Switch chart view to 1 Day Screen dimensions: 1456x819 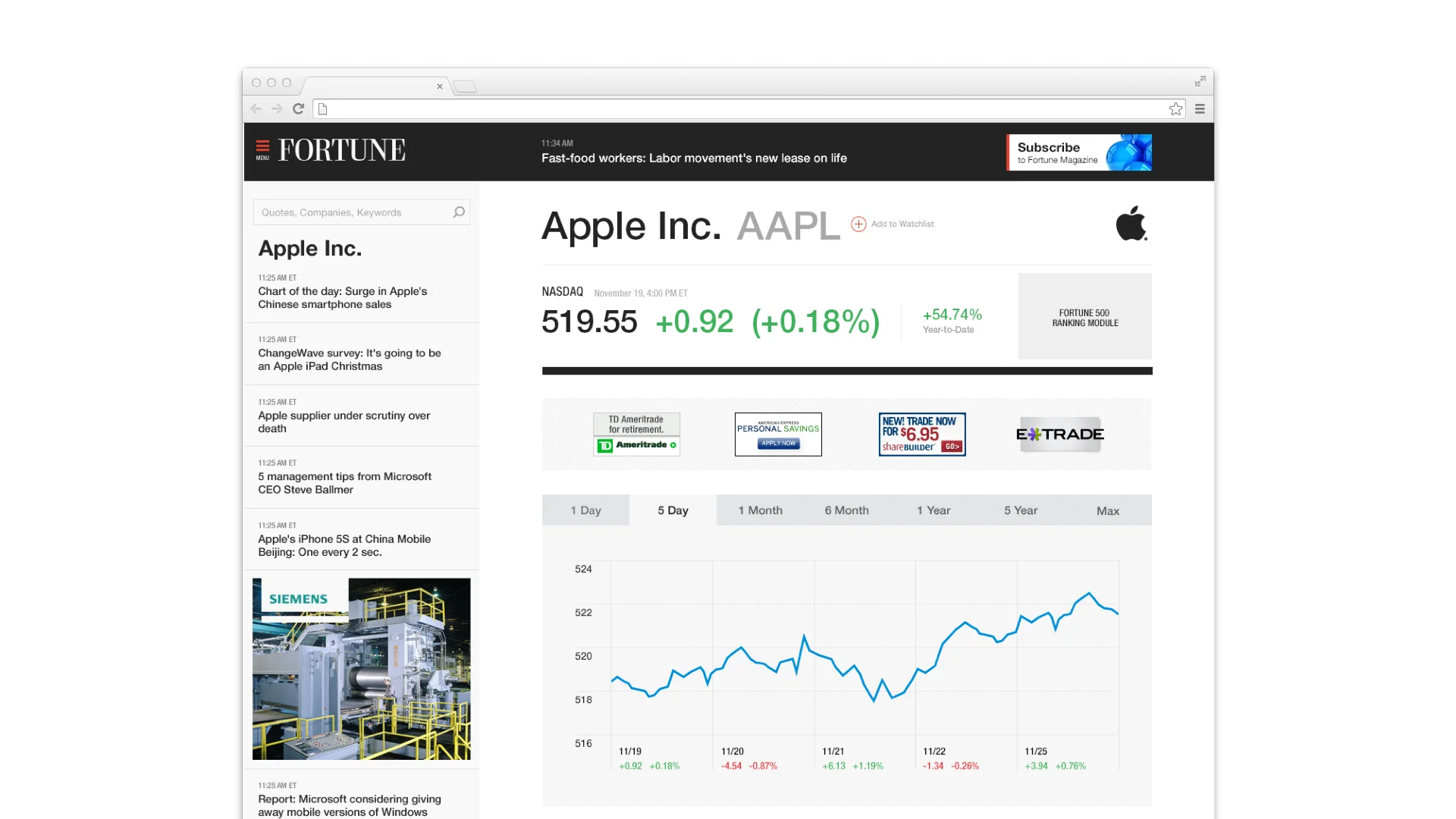pyautogui.click(x=585, y=510)
